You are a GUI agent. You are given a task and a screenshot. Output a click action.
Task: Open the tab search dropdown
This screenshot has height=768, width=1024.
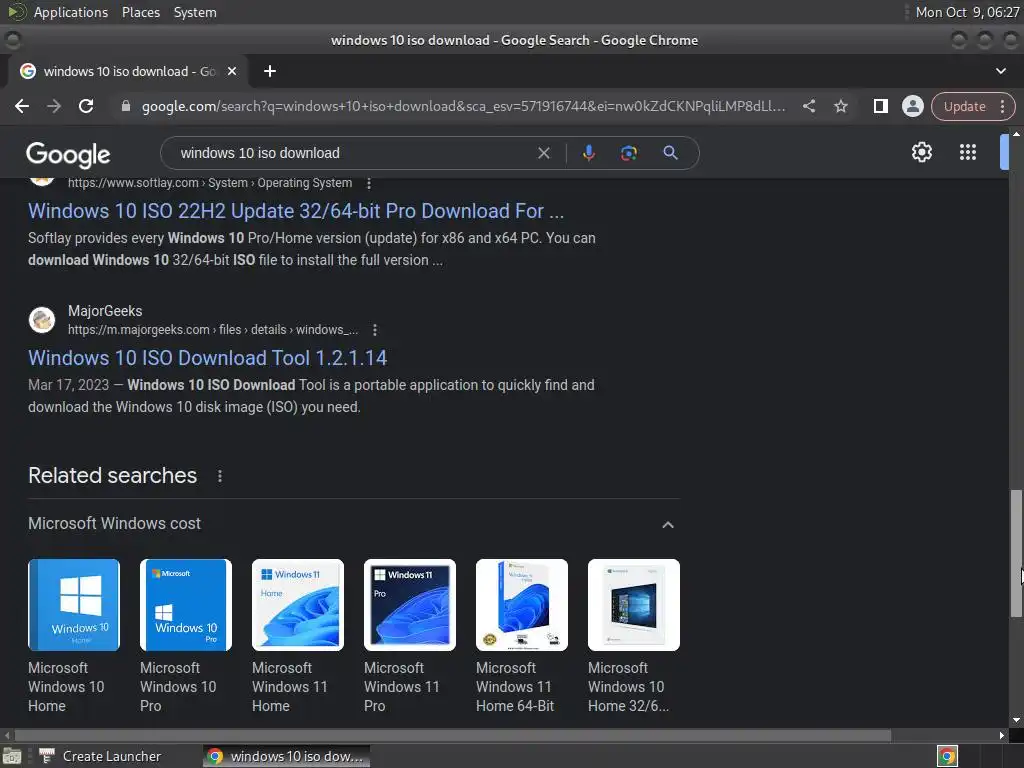pos(1000,71)
